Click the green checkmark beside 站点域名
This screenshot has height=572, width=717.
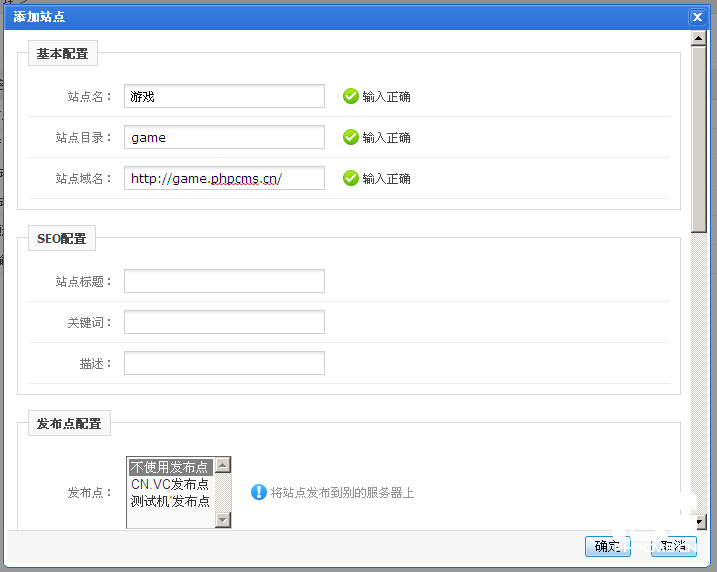350,178
